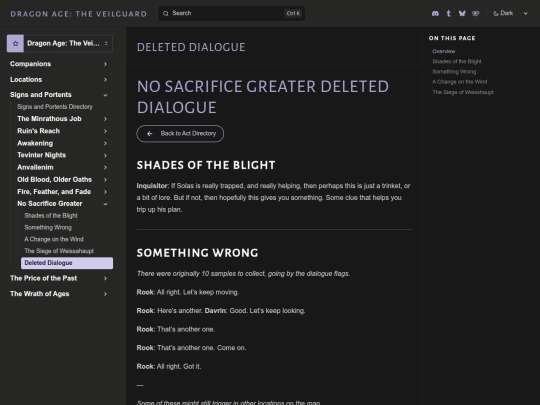Collapse the Signs and Portents section
540x405 pixels.
[x=105, y=95]
